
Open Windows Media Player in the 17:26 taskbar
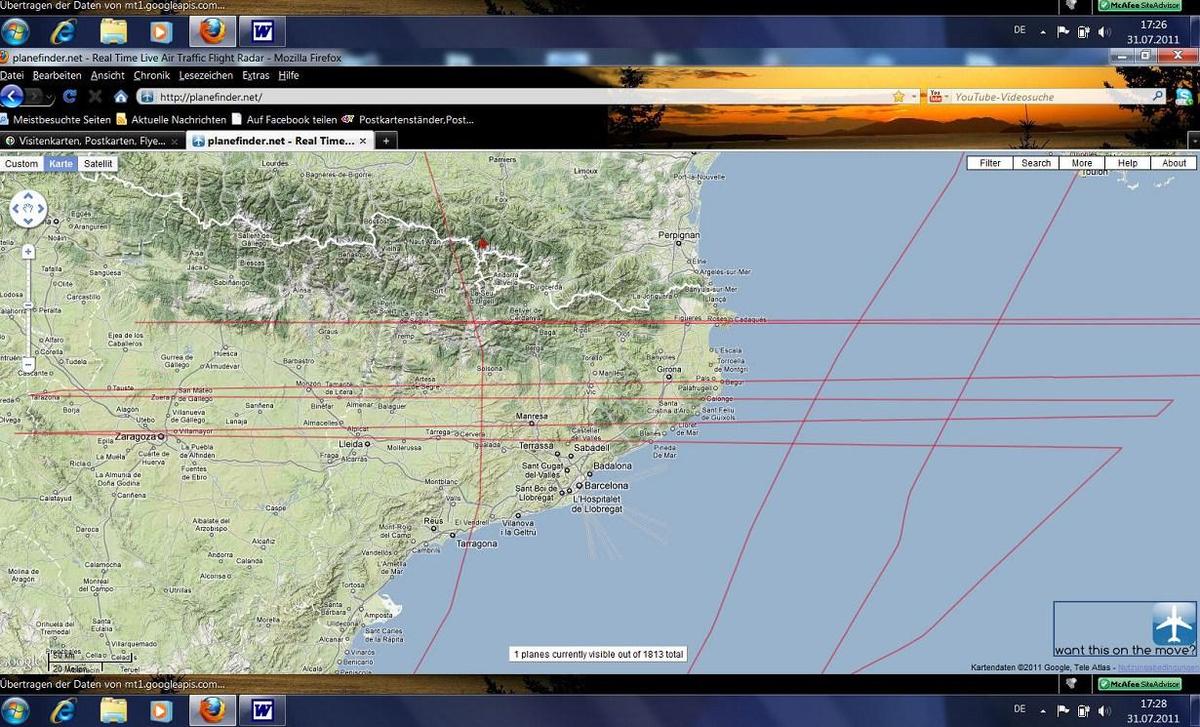pos(162,32)
